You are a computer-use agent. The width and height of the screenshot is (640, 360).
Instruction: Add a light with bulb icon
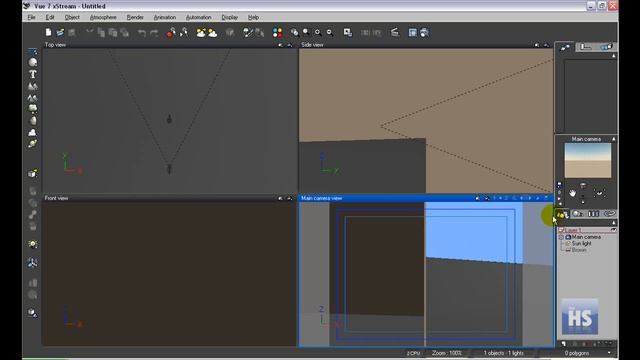point(33,244)
